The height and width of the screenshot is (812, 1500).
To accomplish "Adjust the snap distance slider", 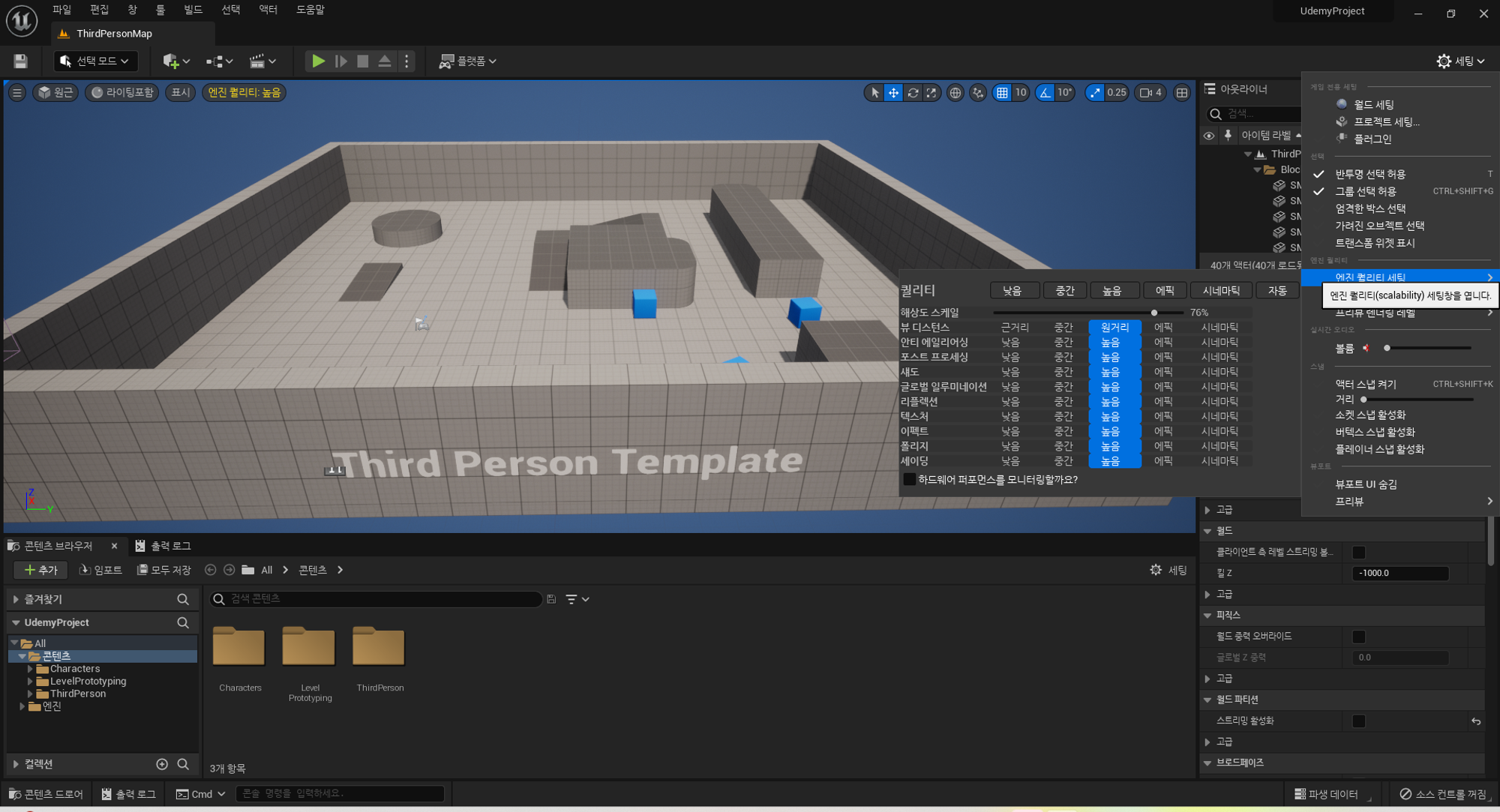I will click(x=1417, y=400).
